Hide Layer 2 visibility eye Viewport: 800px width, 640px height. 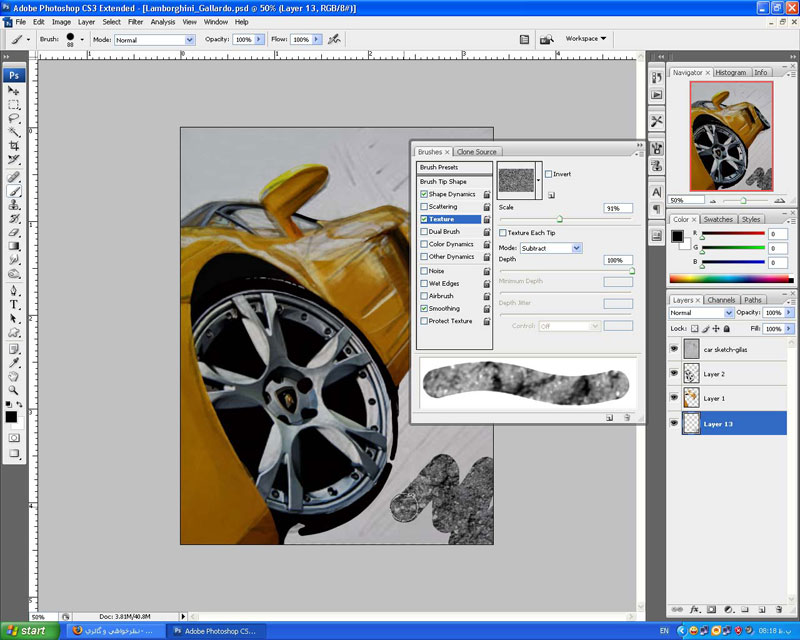click(x=674, y=374)
